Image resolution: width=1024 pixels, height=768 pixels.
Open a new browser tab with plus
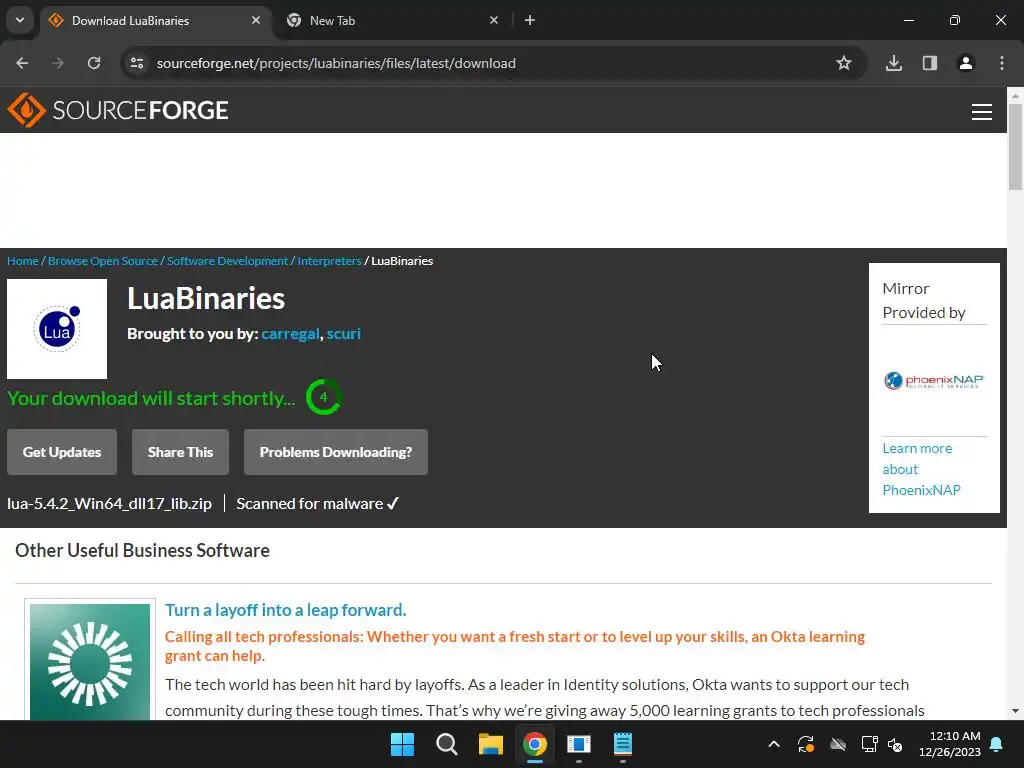(x=530, y=20)
